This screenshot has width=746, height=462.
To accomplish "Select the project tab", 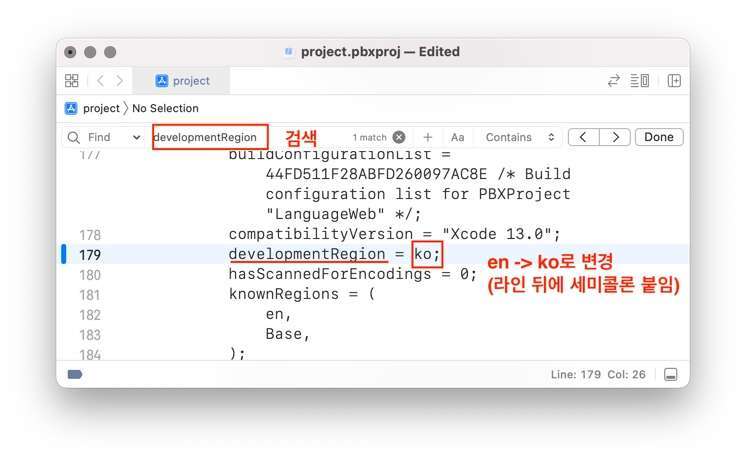I will pos(183,81).
